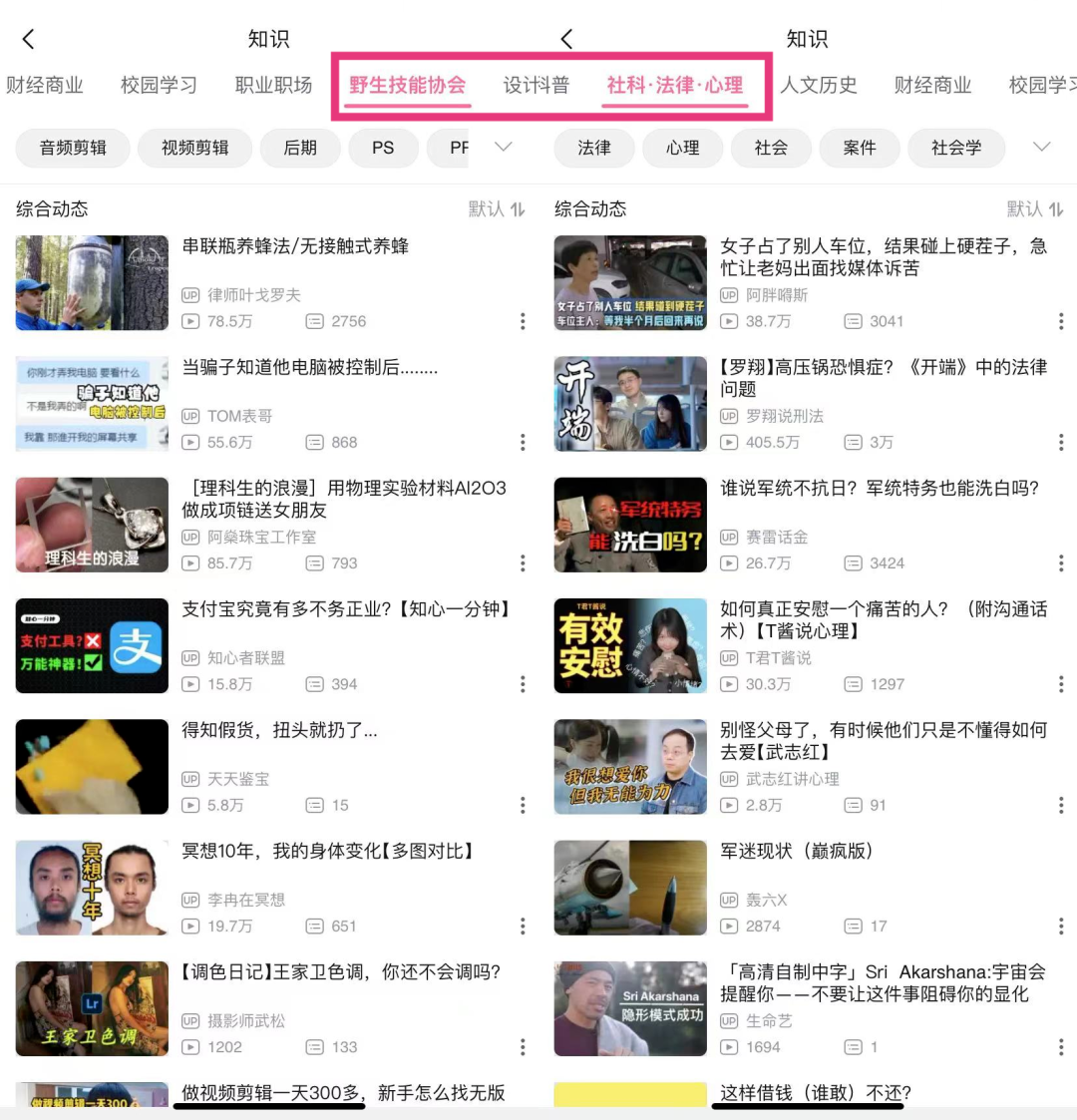Open three-dot menu for 罗翔高压锅恐惧症 video
The height and width of the screenshot is (1120, 1077).
coord(1060,442)
